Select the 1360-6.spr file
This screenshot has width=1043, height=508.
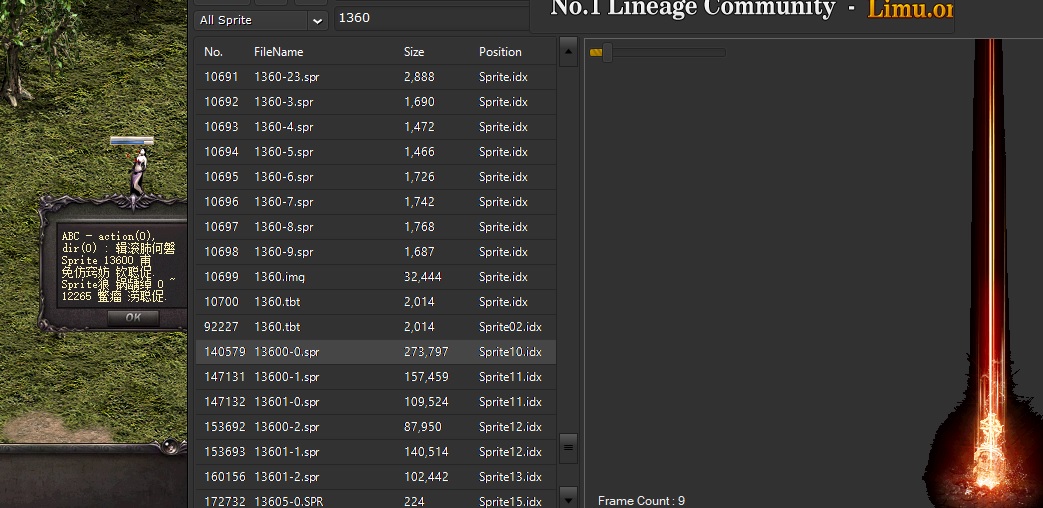point(376,177)
